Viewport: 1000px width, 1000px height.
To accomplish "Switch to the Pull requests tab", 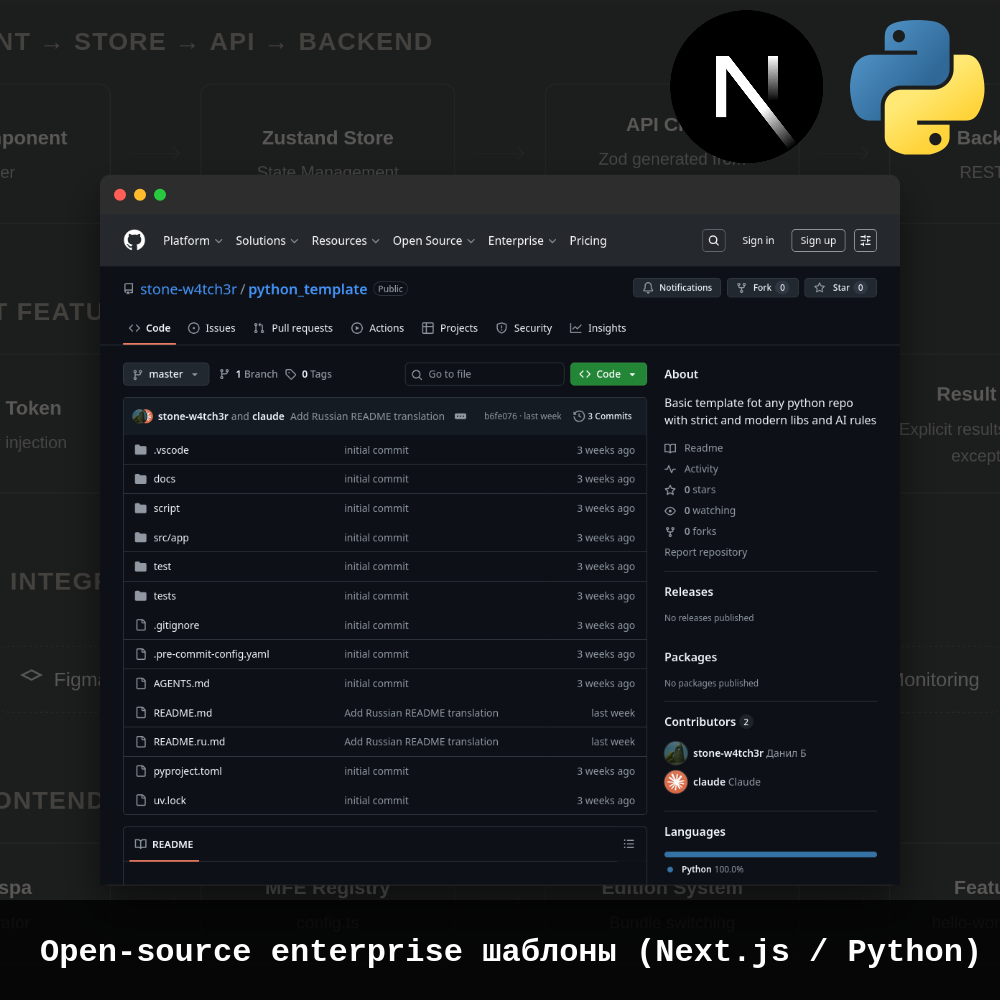I will coord(293,328).
